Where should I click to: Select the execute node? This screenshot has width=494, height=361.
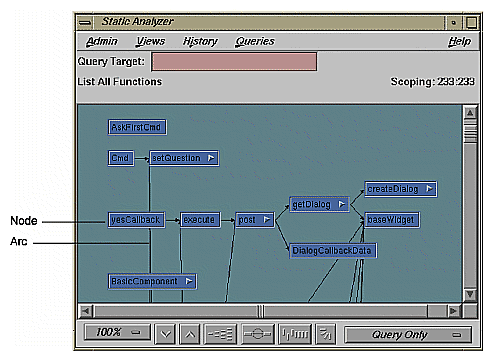pyautogui.click(x=200, y=220)
